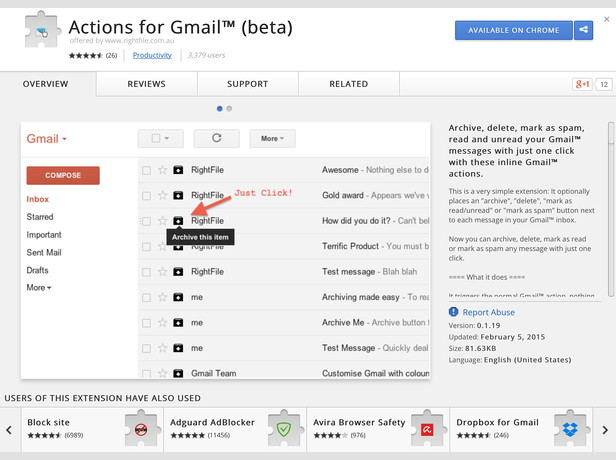This screenshot has width=616, height=460.
Task: Click the Available on Chrome button
Action: 513,30
